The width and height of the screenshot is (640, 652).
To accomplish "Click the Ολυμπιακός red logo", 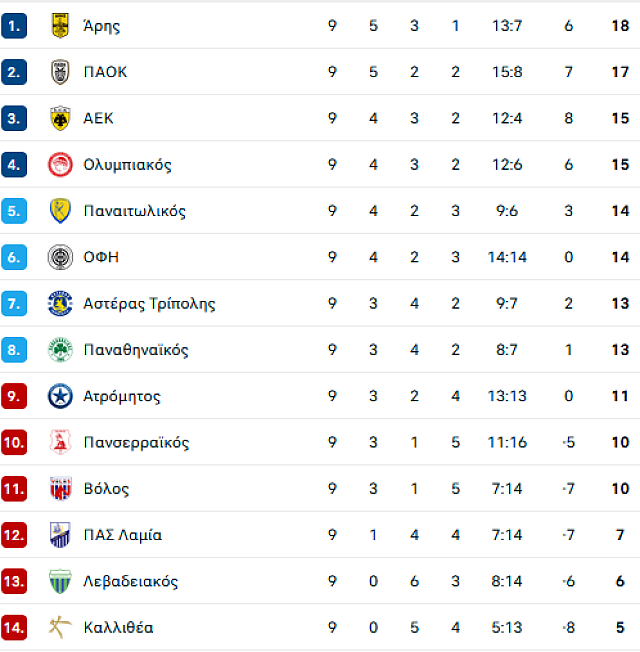I will (x=60, y=165).
